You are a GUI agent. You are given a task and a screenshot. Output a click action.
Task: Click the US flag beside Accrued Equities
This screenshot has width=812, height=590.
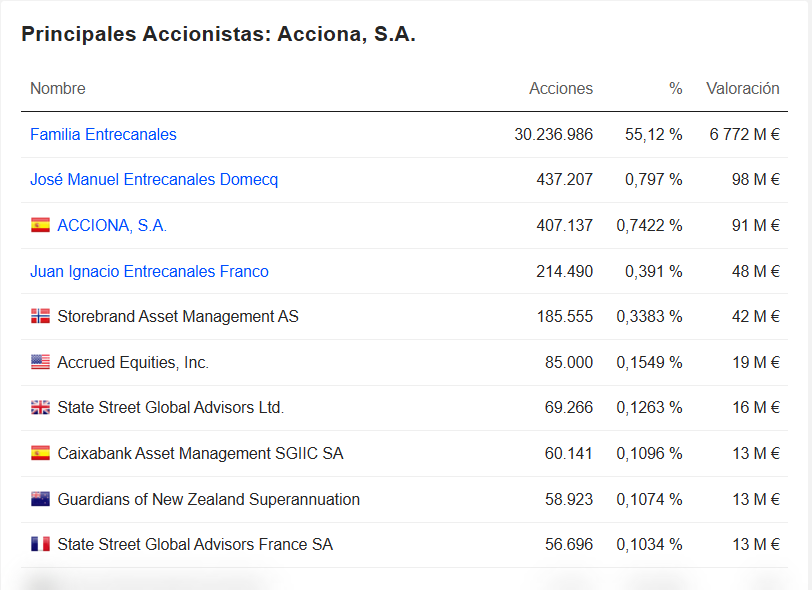click(40, 362)
